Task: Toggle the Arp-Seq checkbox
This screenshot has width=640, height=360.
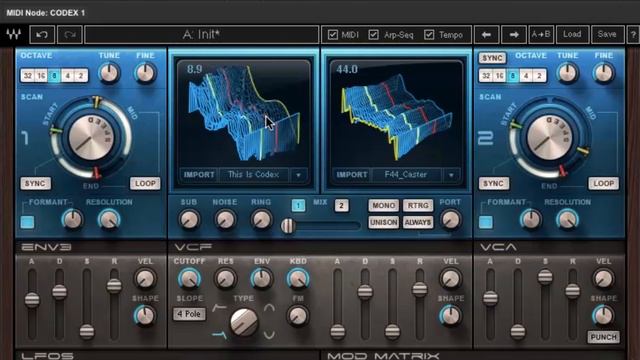Action: pyautogui.click(x=373, y=35)
